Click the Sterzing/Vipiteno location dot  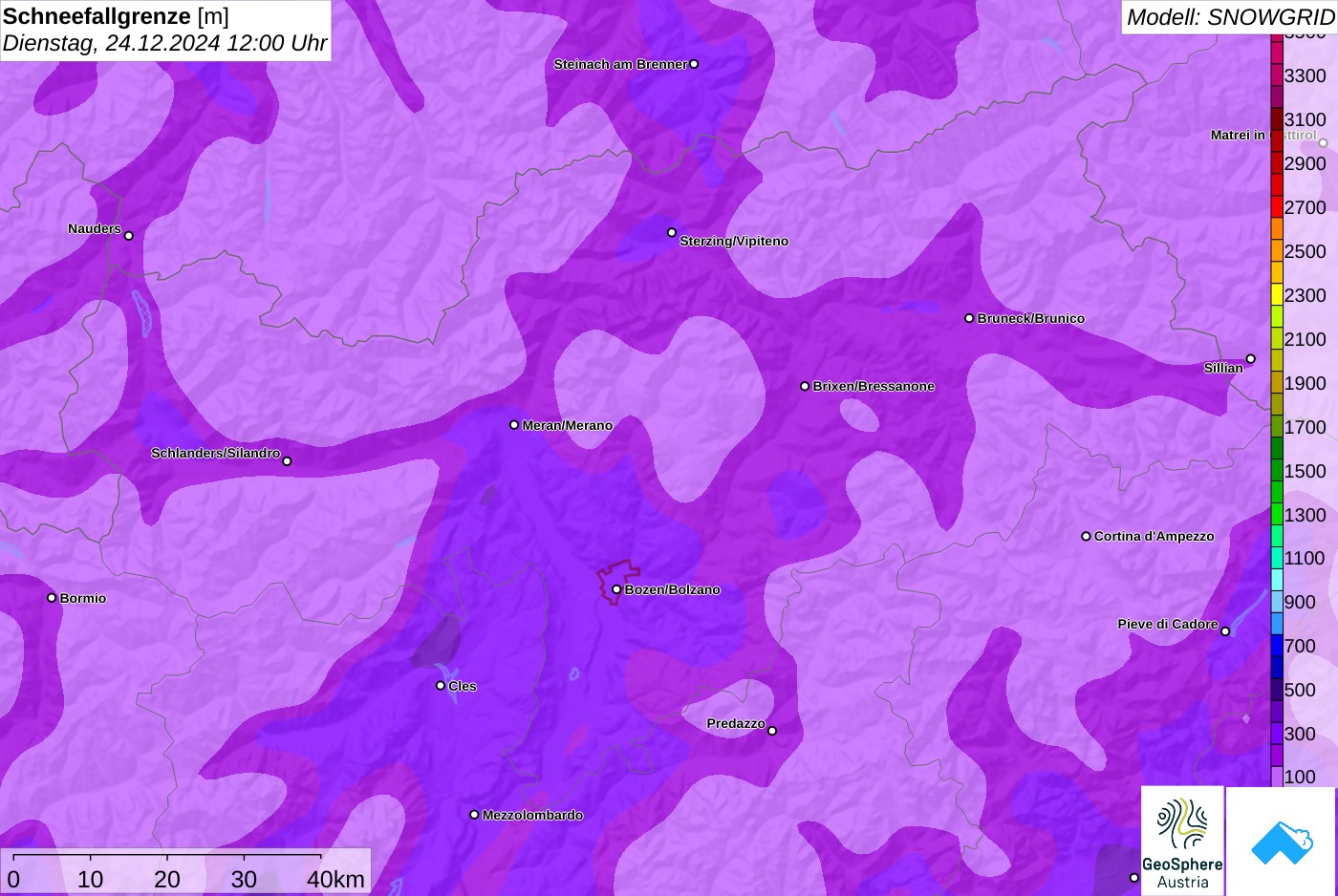pyautogui.click(x=672, y=232)
